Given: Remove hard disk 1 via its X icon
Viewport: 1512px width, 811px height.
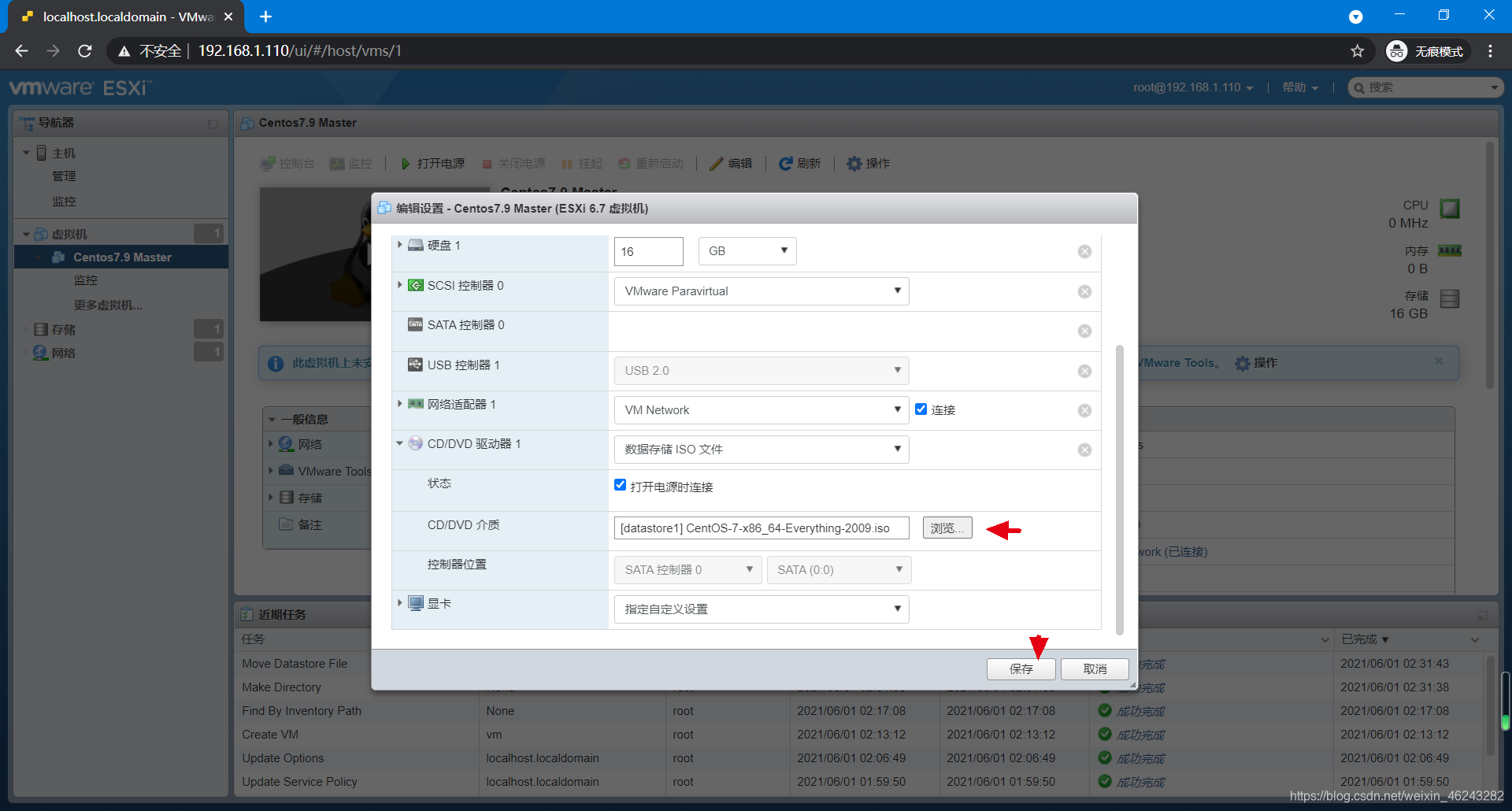Looking at the screenshot, I should 1084,251.
